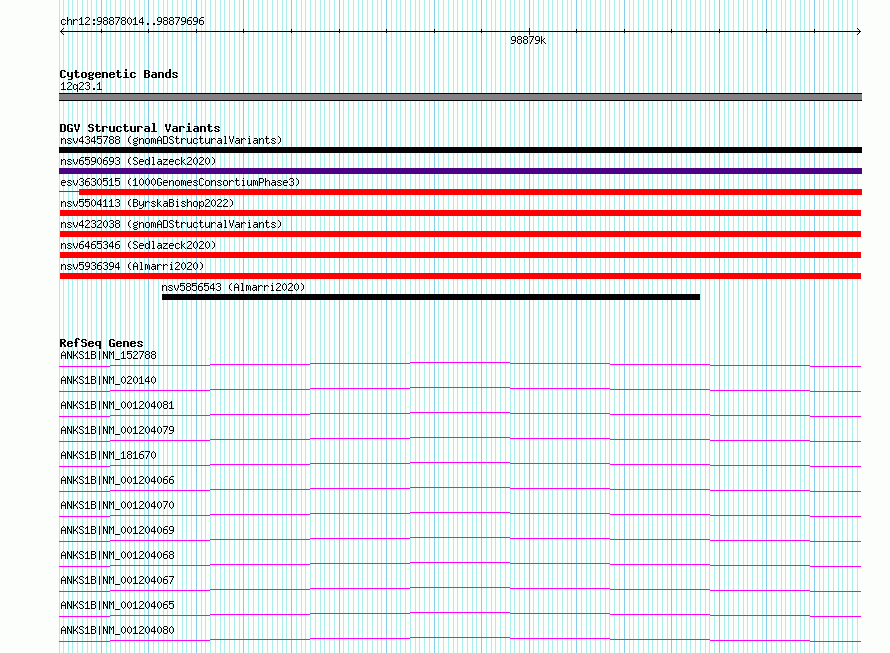
Task: Click the chr12:98878014..98879696 coordinate label
Action: pos(132,21)
